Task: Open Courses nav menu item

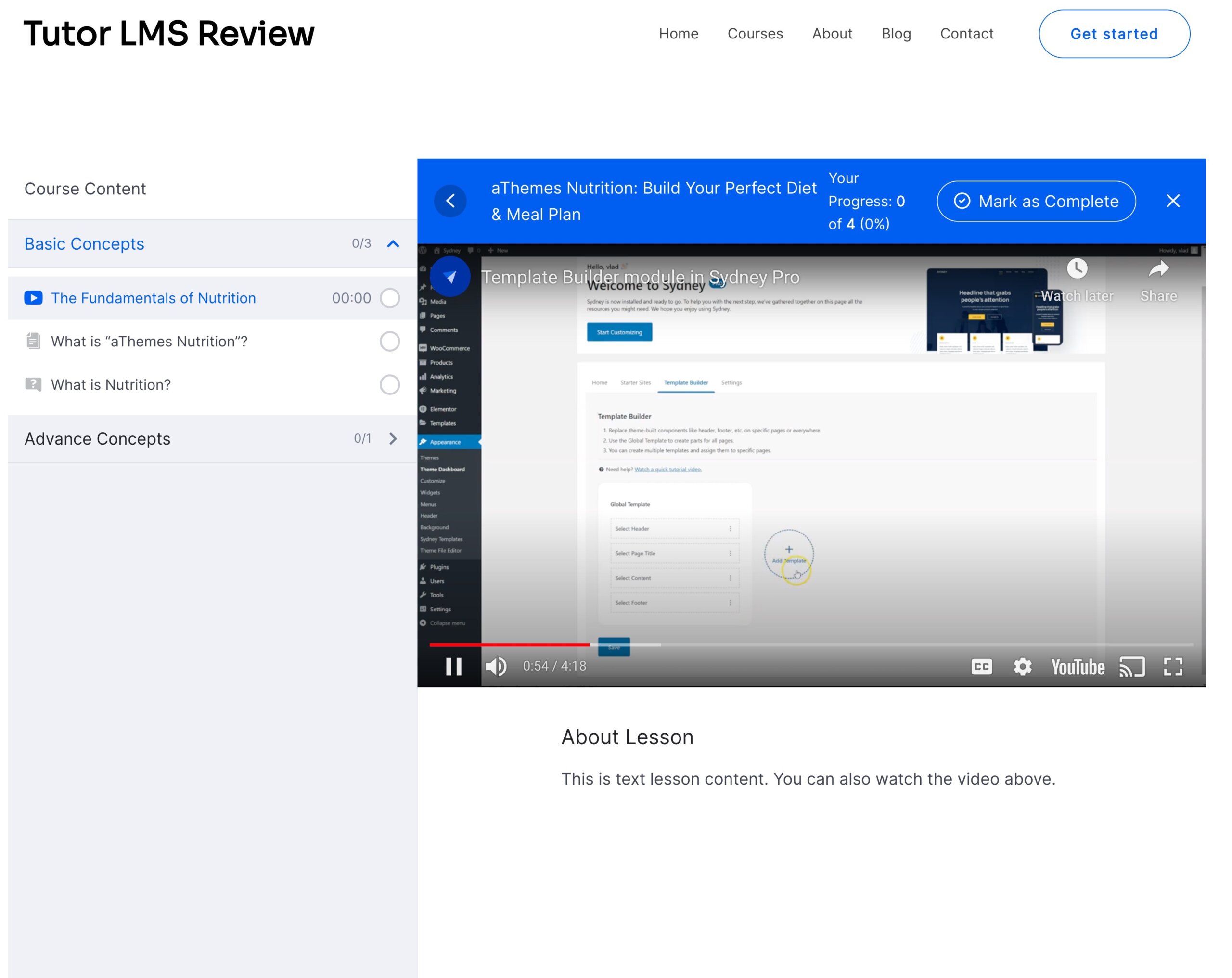Action: 755,34
